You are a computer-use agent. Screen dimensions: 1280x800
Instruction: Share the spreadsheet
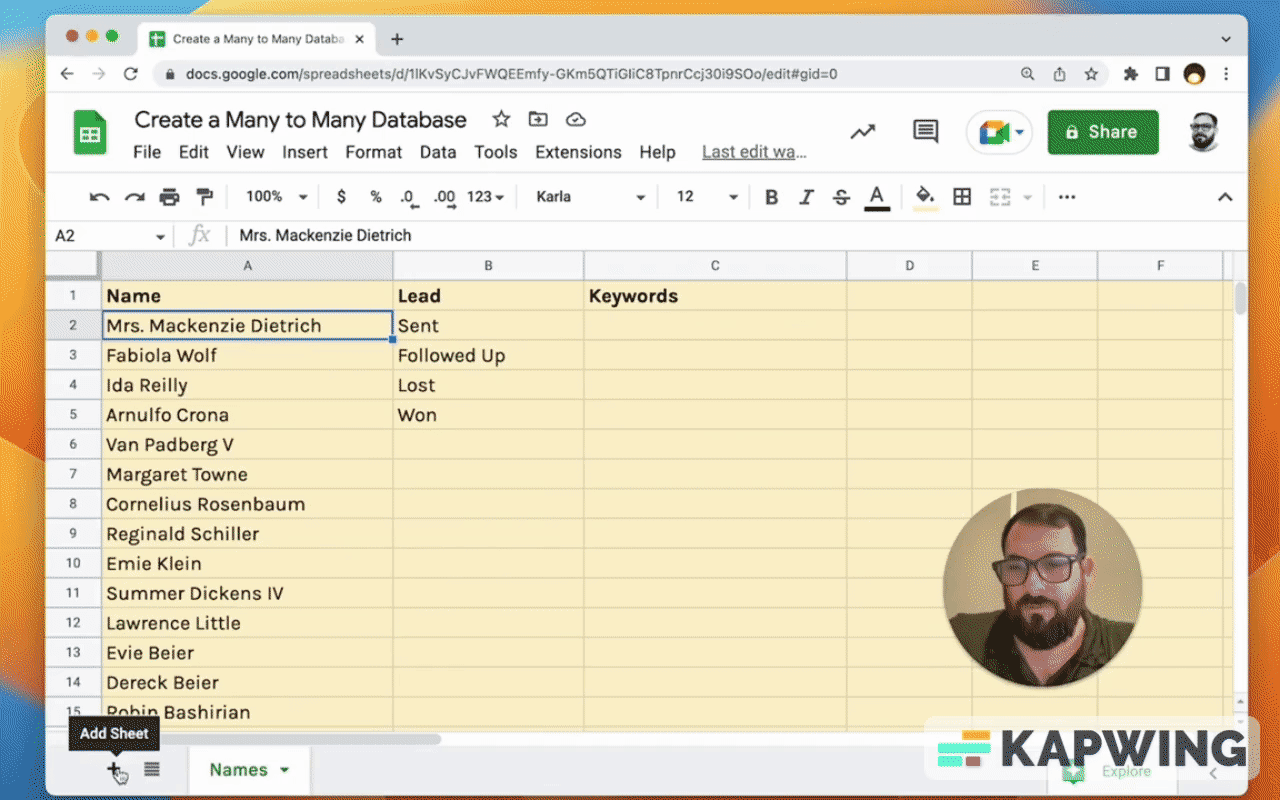pyautogui.click(x=1103, y=132)
